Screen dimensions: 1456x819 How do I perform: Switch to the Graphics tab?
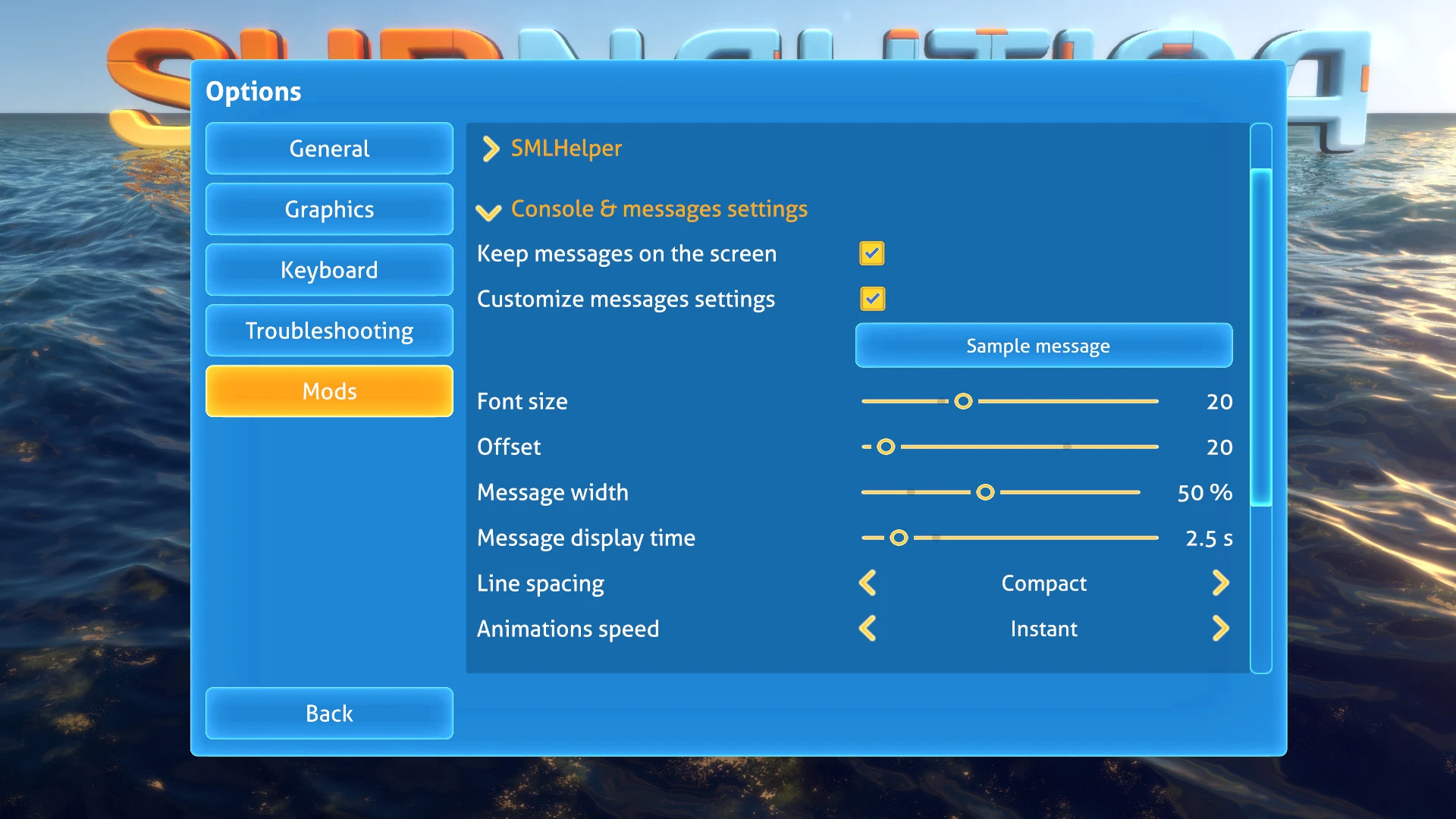pos(329,209)
